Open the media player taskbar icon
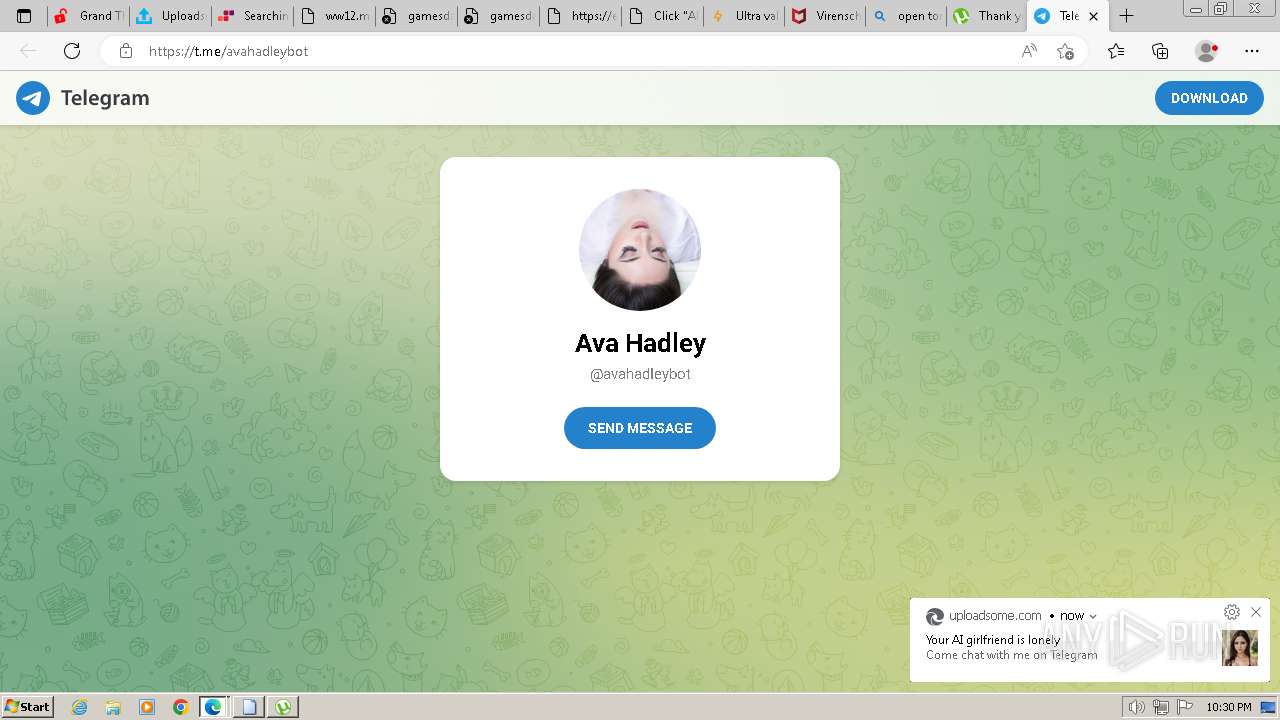The height and width of the screenshot is (720, 1280). click(x=147, y=707)
